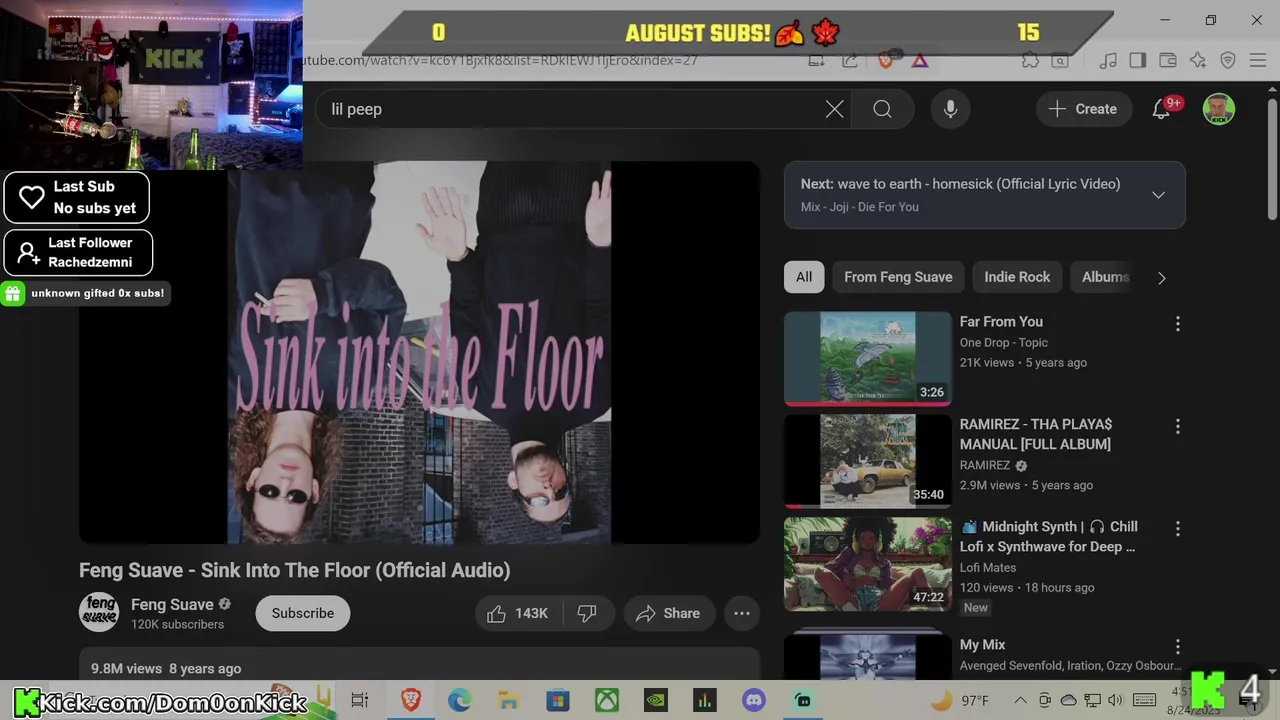Show hidden system tray icons chevron
The height and width of the screenshot is (720, 1280).
(x=1020, y=700)
